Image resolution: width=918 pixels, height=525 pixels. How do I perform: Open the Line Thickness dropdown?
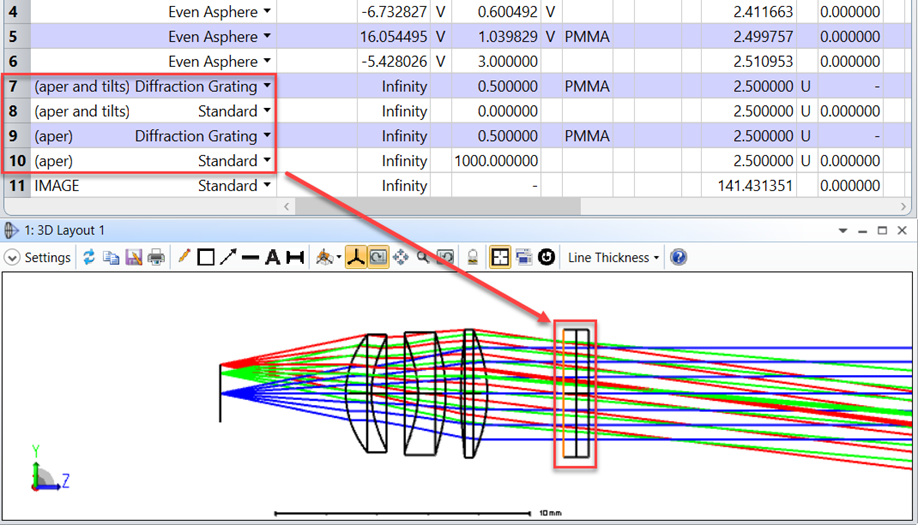tap(614, 258)
